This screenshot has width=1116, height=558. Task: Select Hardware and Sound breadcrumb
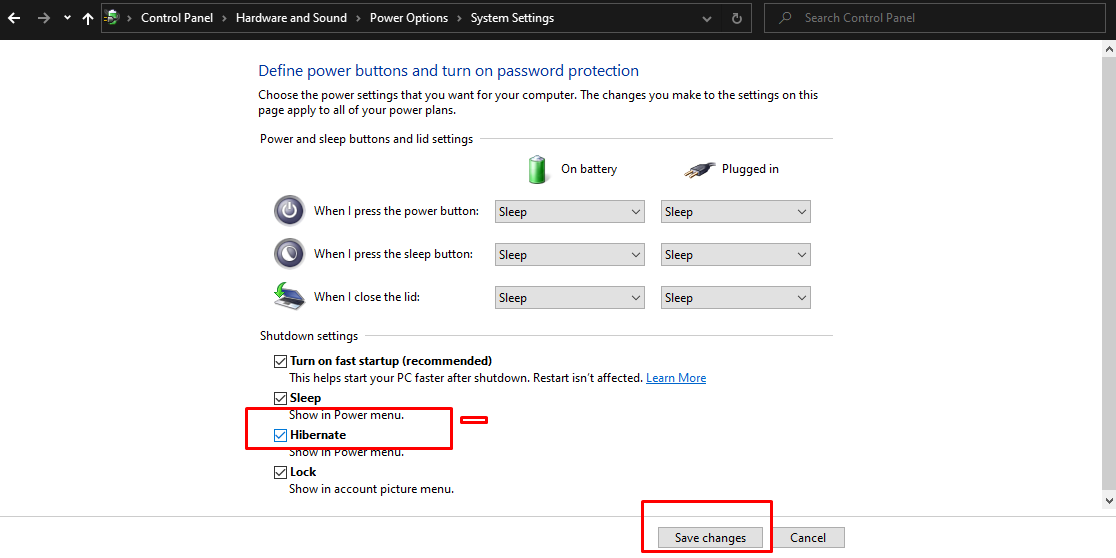(x=291, y=18)
